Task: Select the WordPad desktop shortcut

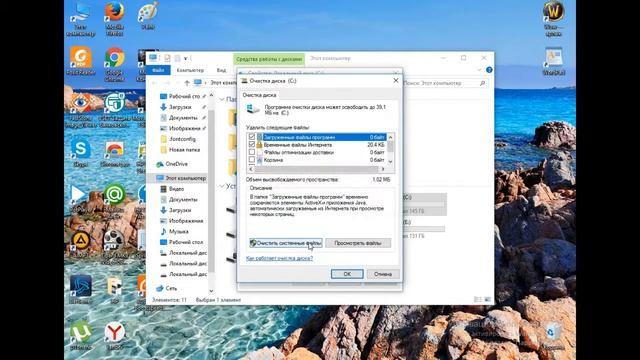Action: pos(553,61)
